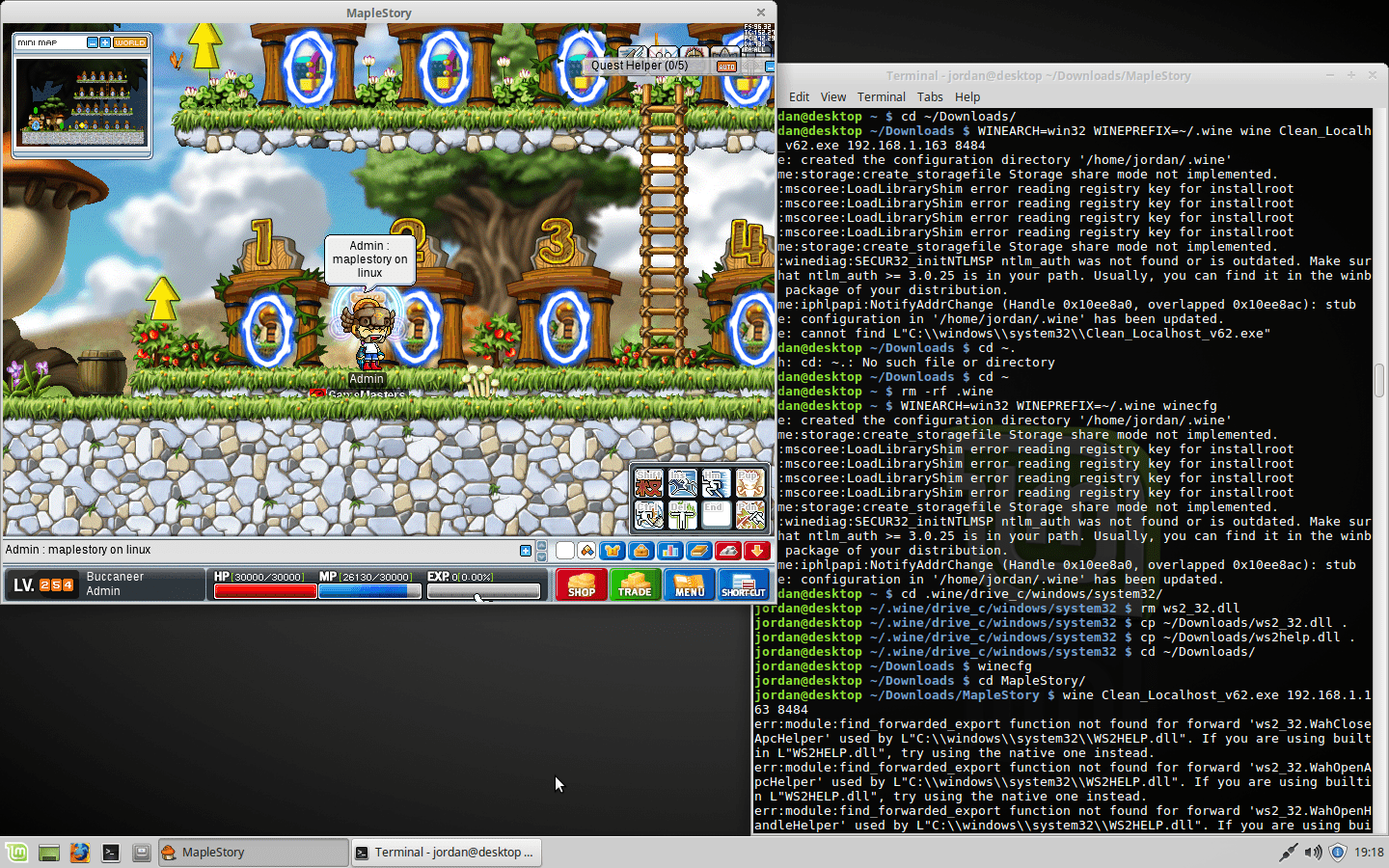Click the Hm quick slot dash skill
Screen dimensions: 1389x868
[717, 483]
